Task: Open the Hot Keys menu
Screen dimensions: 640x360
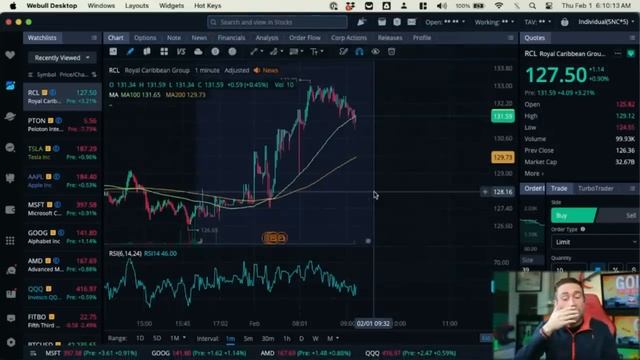Action: click(x=207, y=6)
